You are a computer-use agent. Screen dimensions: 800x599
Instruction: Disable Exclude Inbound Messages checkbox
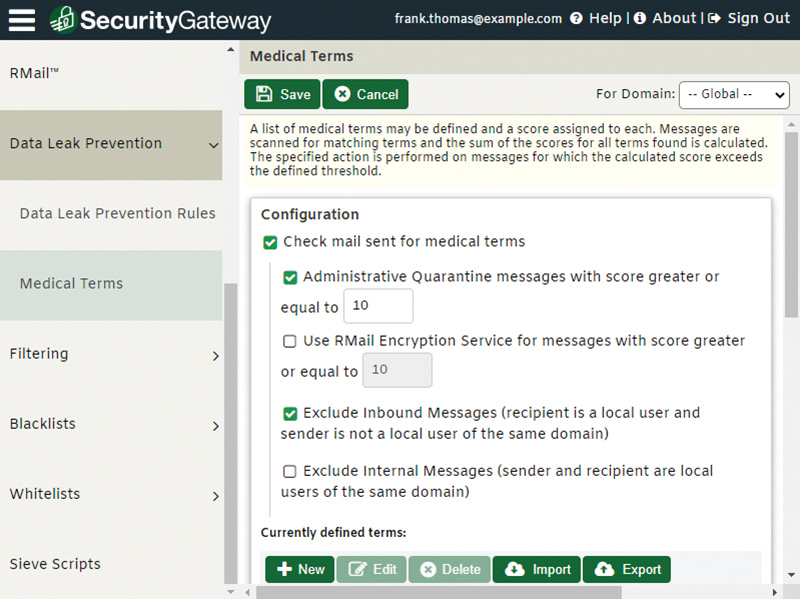290,413
